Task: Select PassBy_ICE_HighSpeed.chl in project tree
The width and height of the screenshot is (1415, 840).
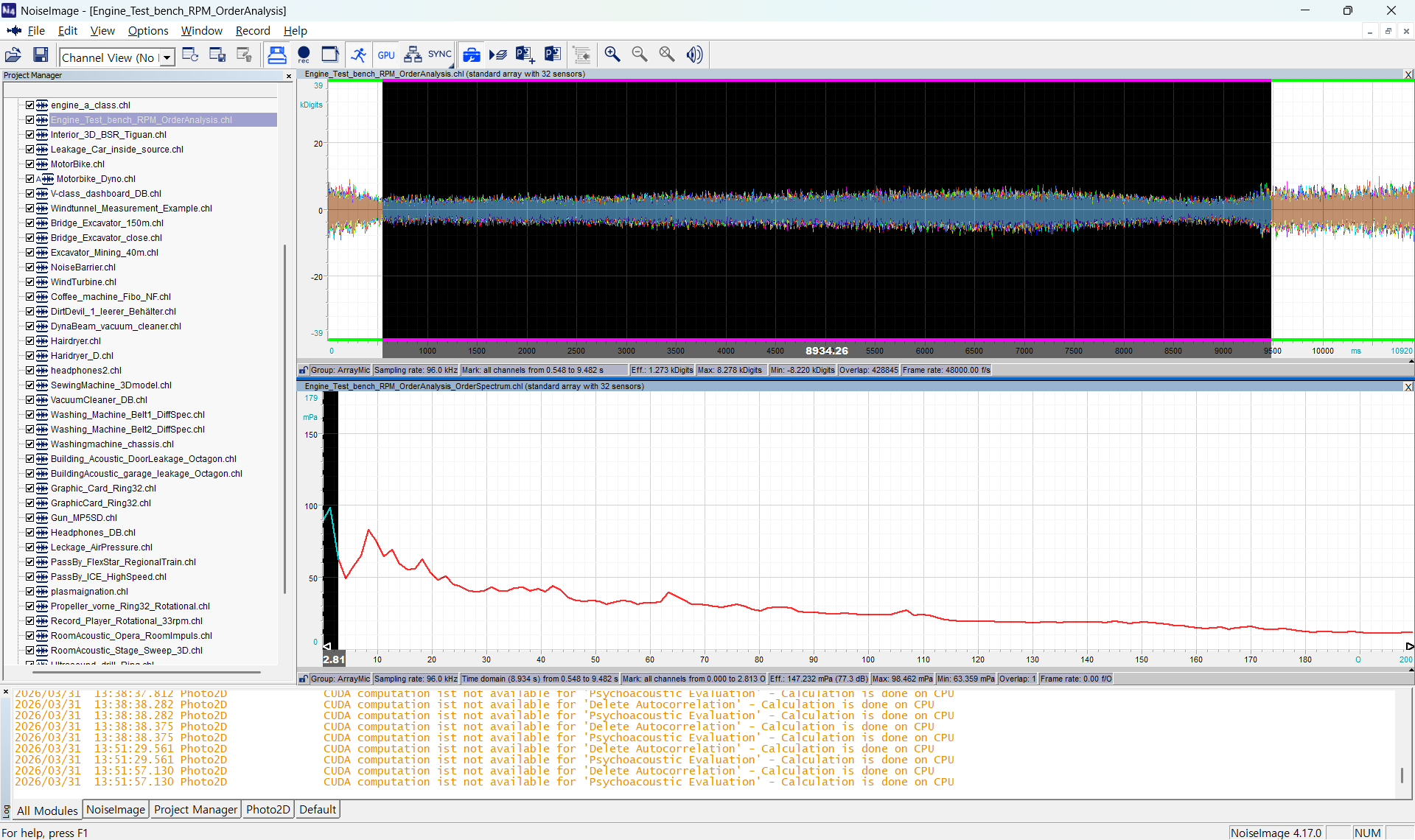Action: 108,577
